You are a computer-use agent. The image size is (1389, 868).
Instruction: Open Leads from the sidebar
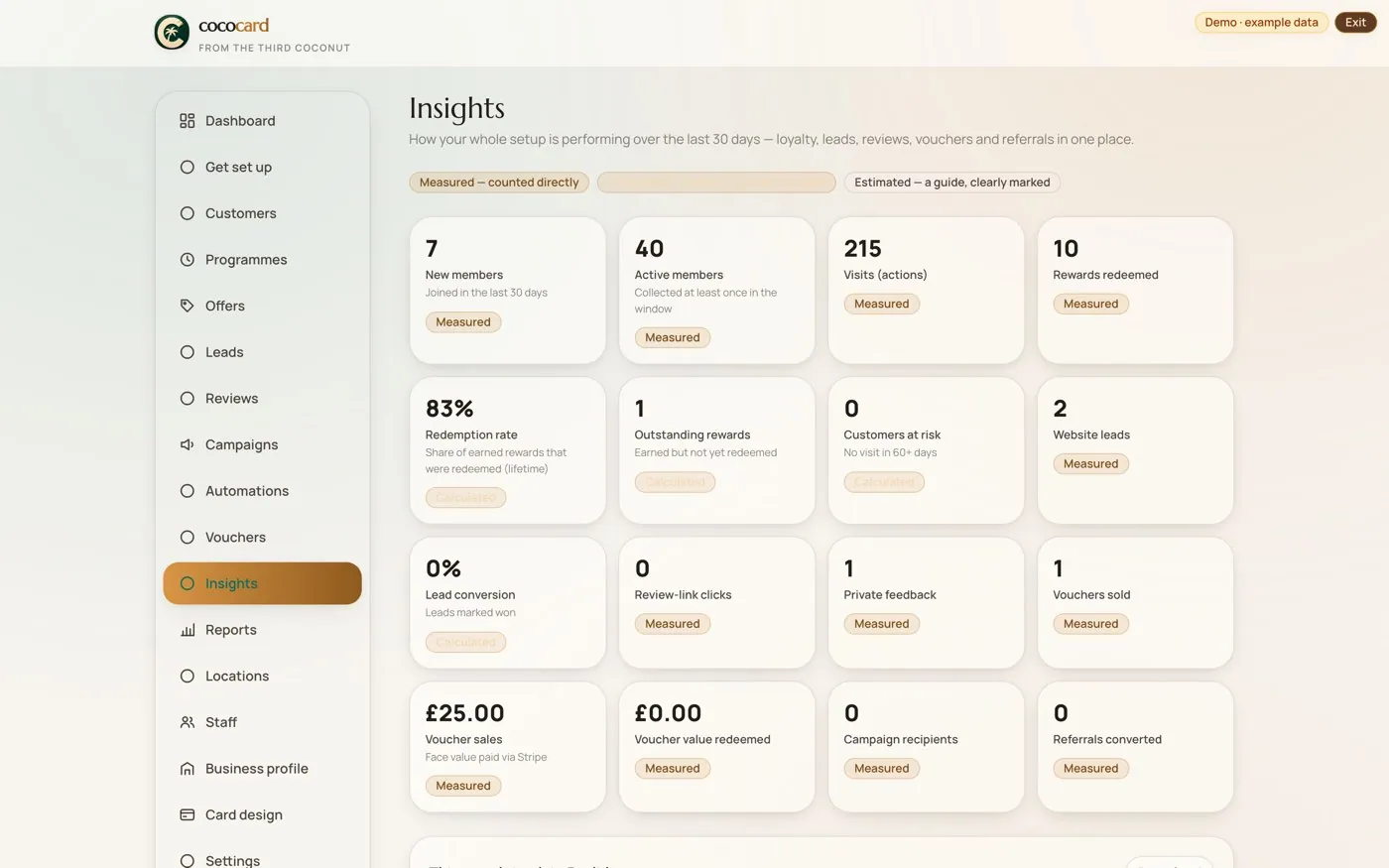[x=262, y=352]
